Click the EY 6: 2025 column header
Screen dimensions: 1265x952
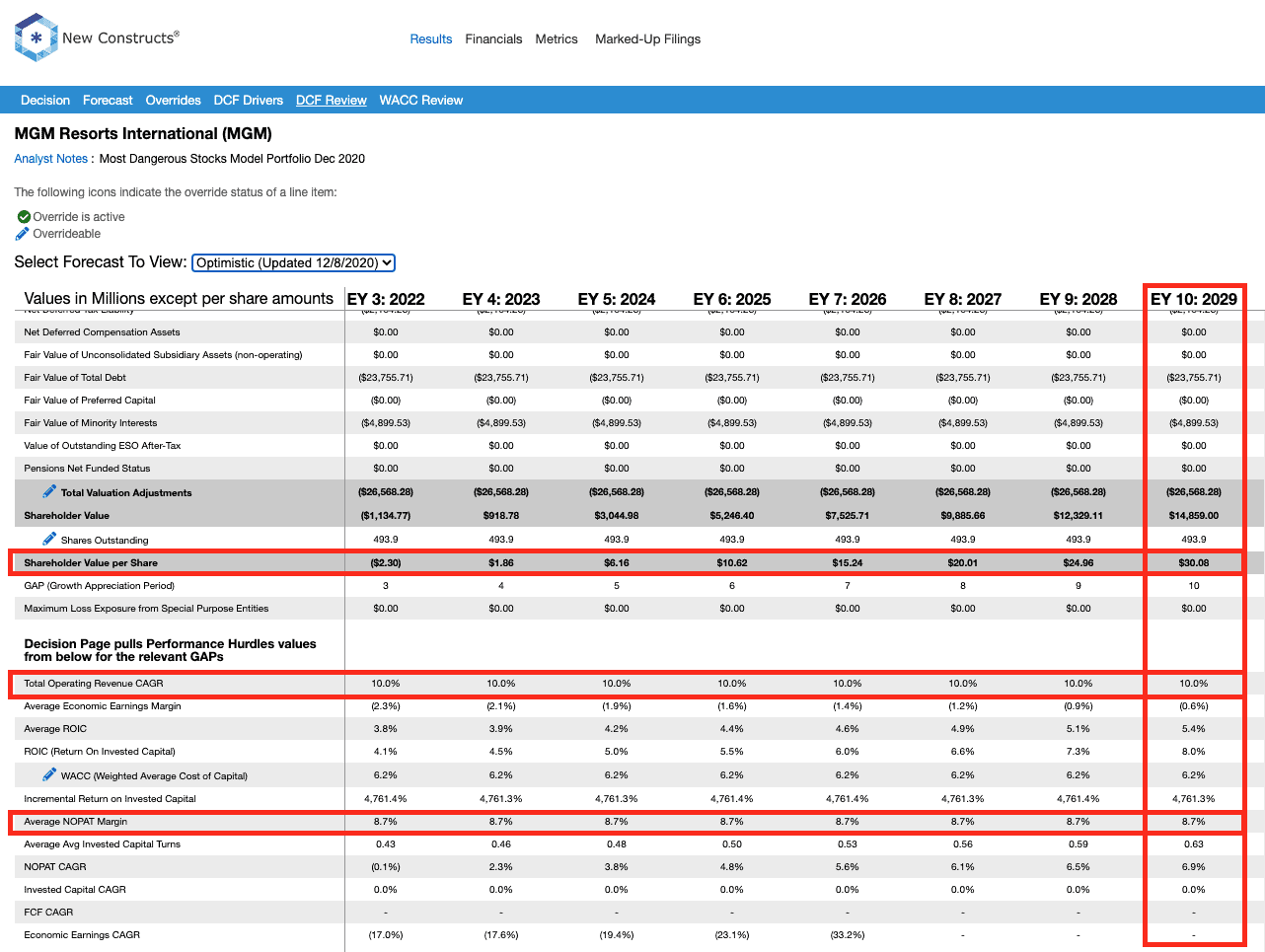(732, 299)
